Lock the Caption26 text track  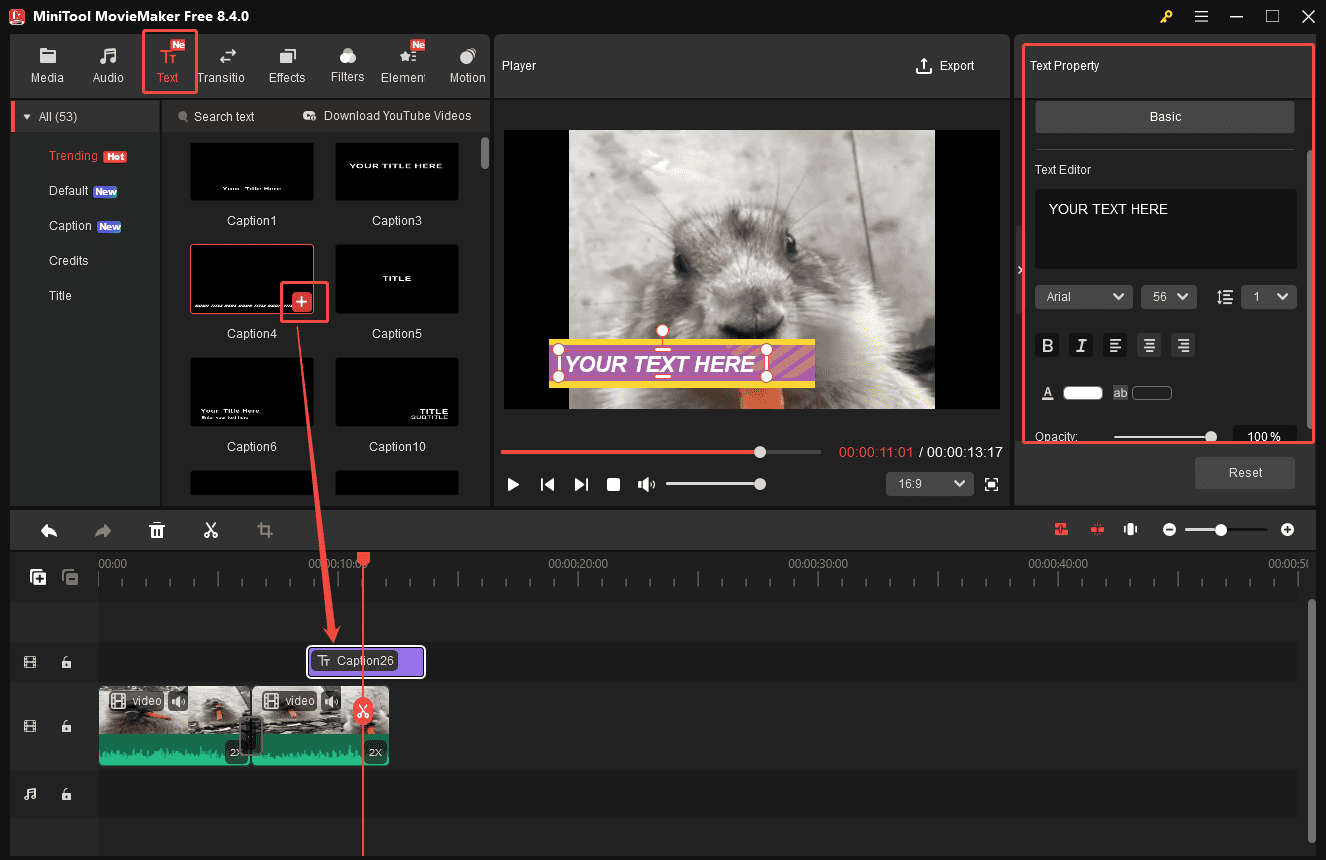[66, 662]
